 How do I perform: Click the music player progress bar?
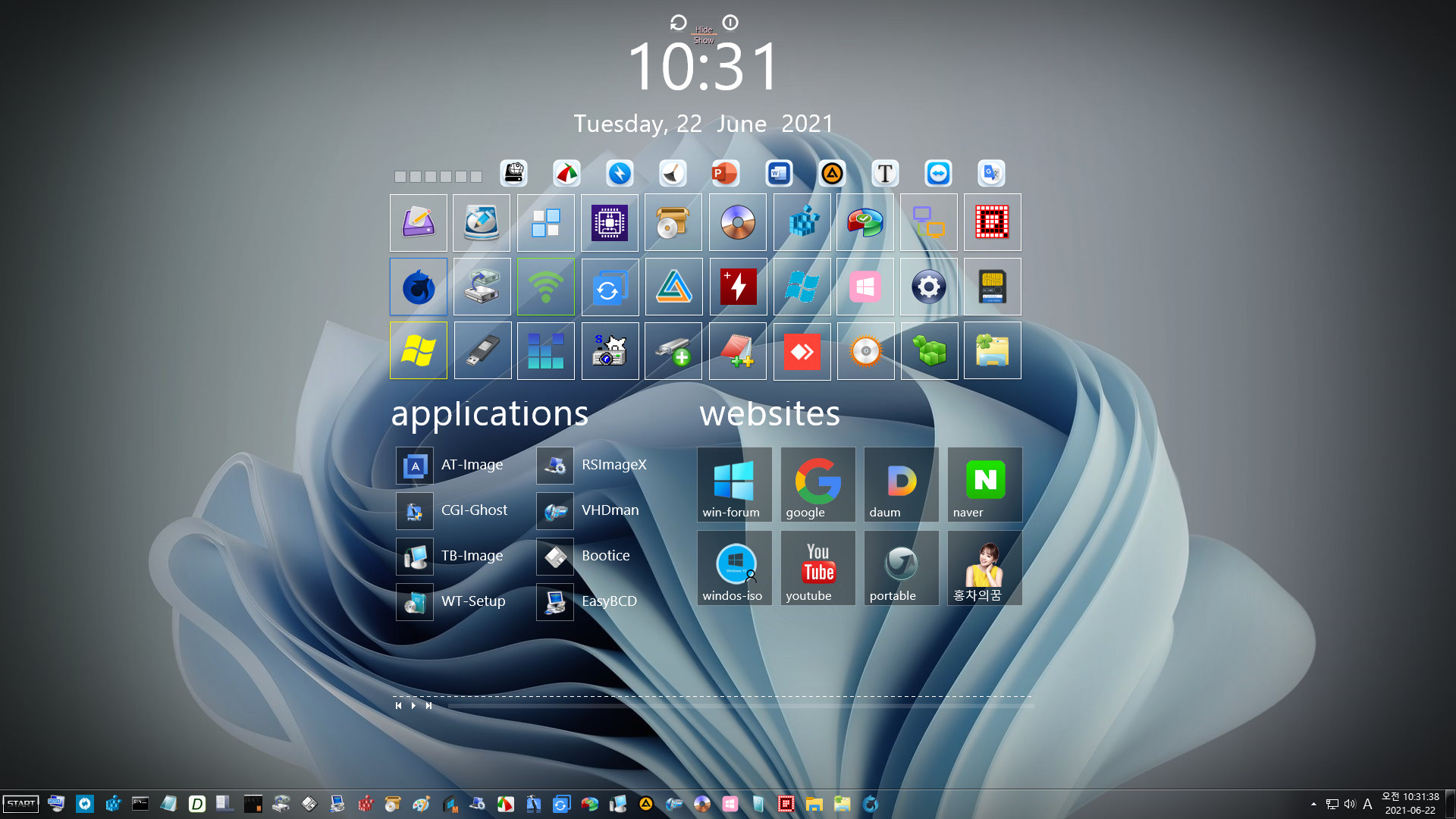tap(741, 706)
